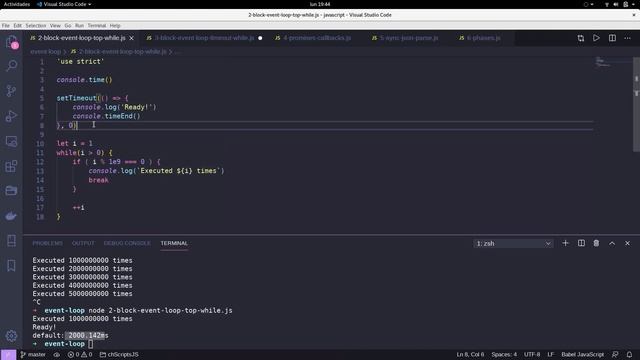Image resolution: width=640 pixels, height=360 pixels.
Task: Open the Selection menu
Action: point(36,25)
